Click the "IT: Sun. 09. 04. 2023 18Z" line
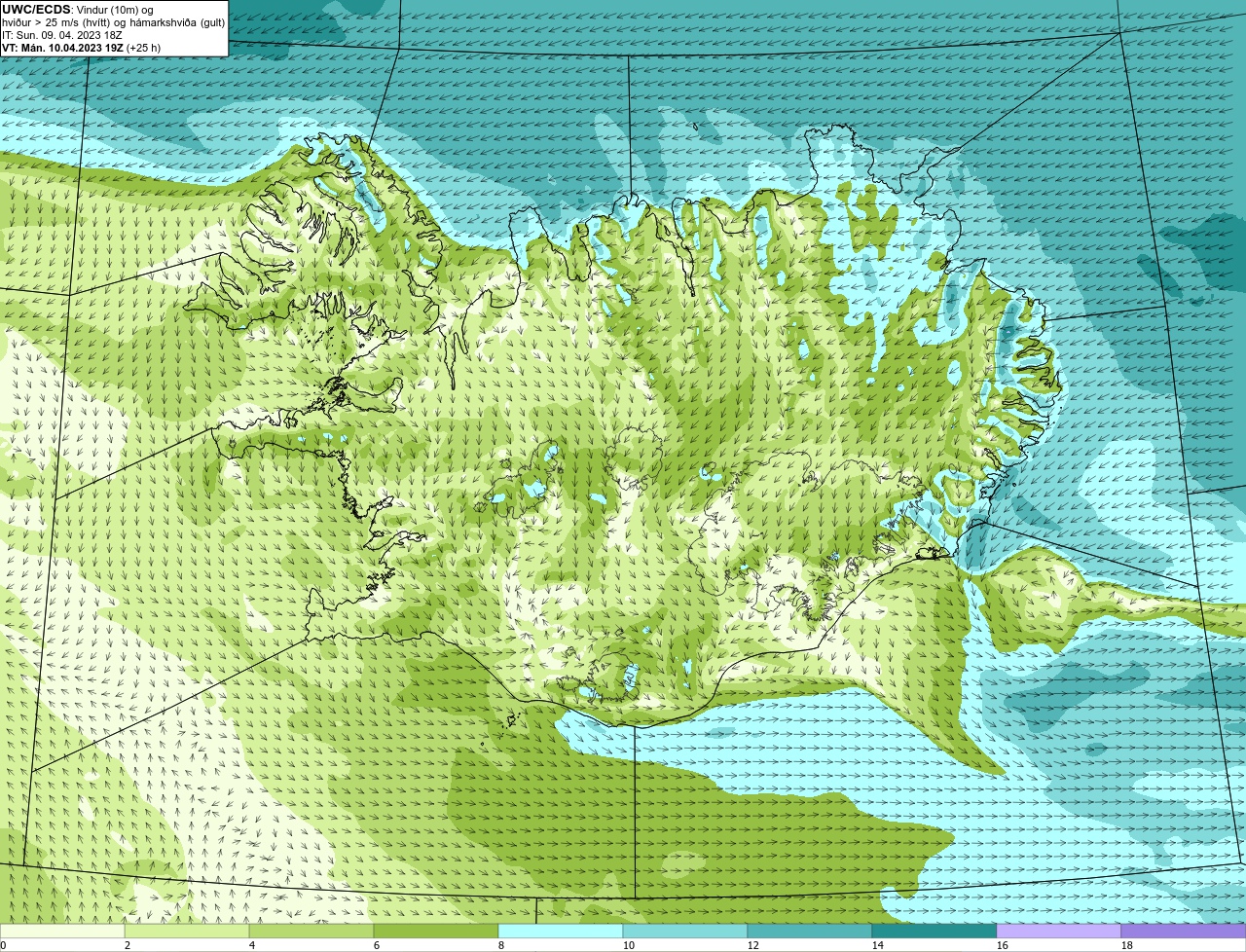 pyautogui.click(x=62, y=35)
